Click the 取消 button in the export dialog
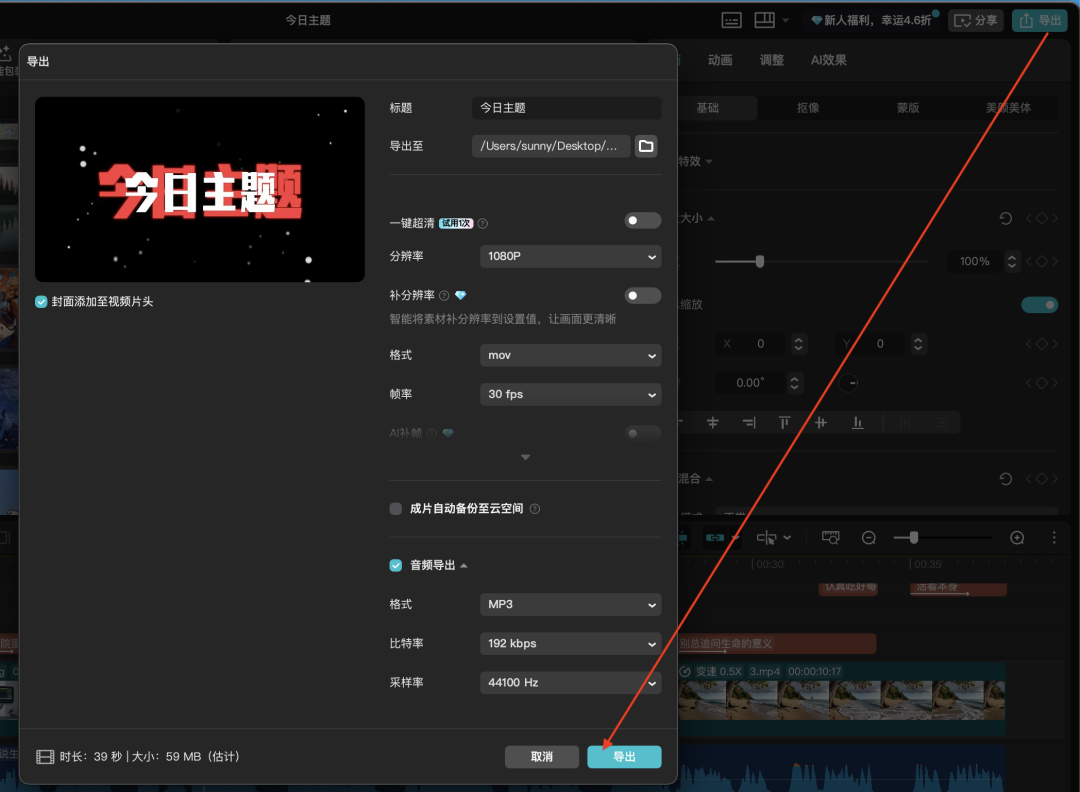Screen dimensions: 1080x792 coord(542,757)
